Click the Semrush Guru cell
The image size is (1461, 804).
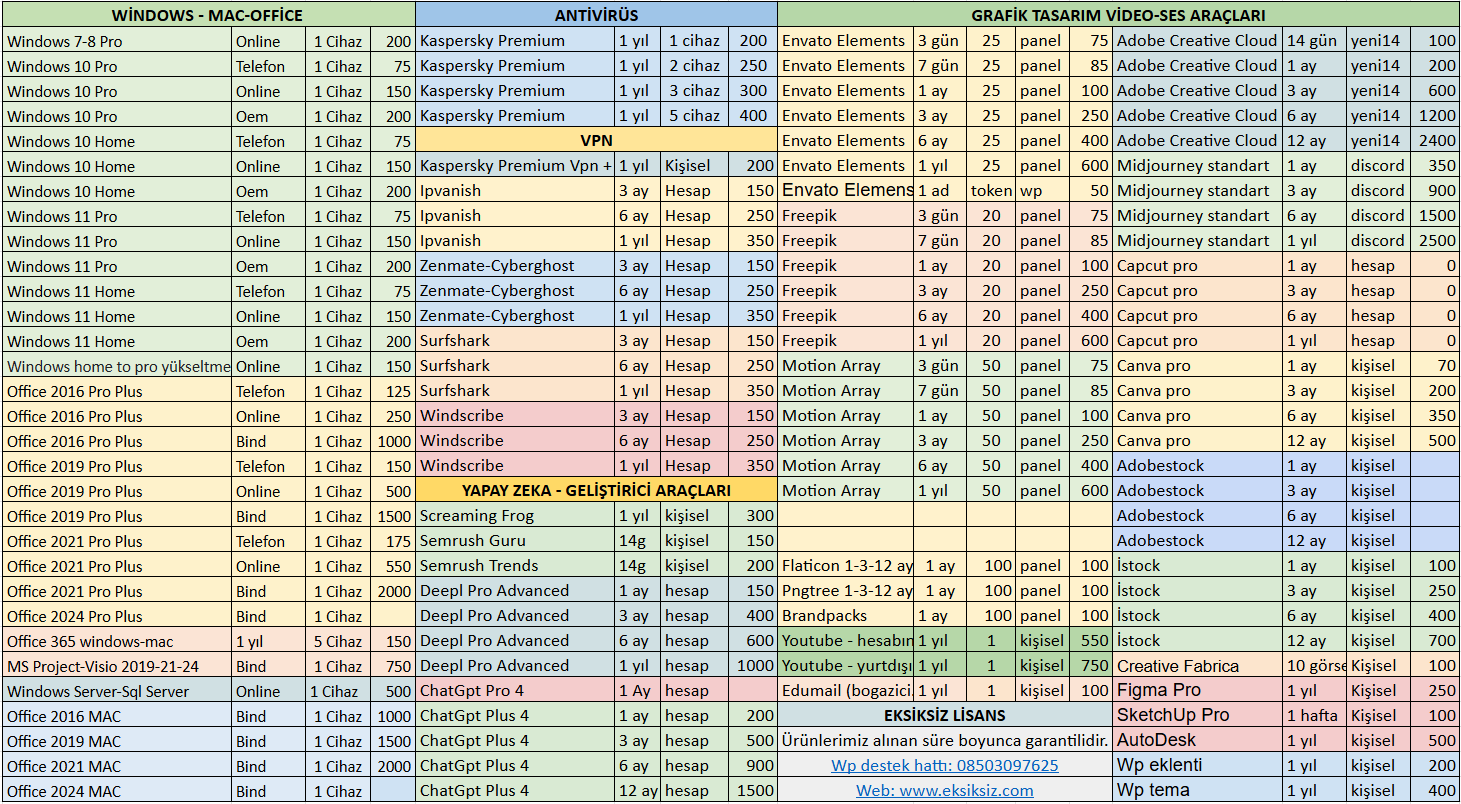[515, 541]
